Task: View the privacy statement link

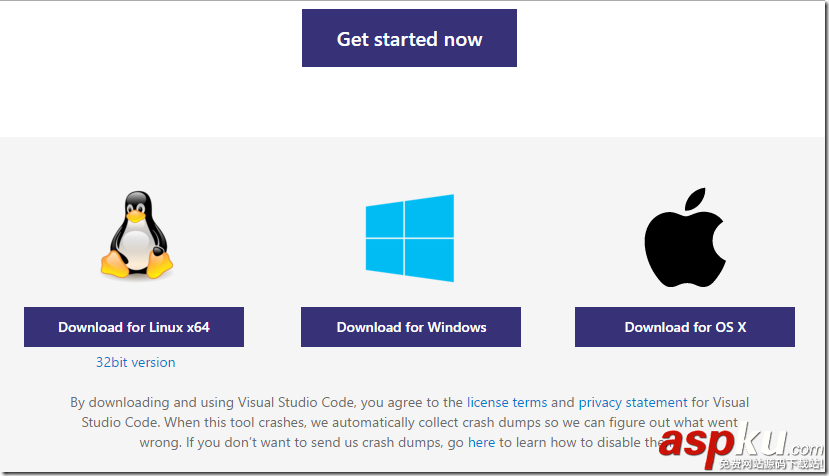Action: tap(633, 402)
